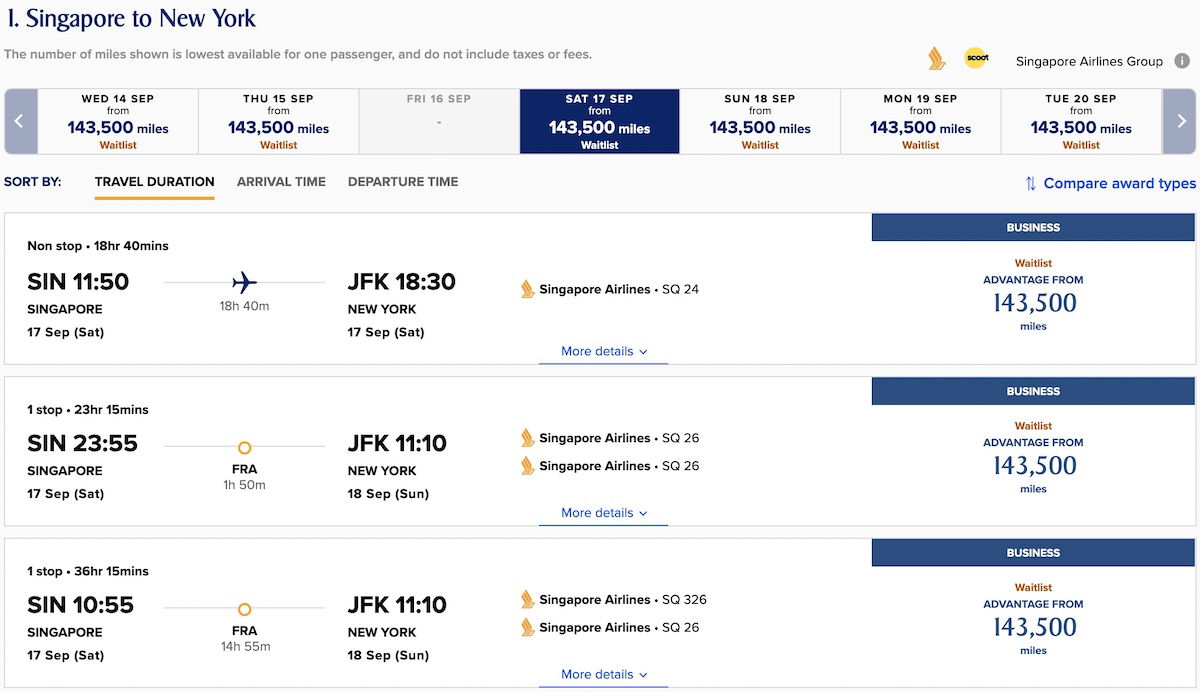Click the airplane icon on nonstop flight
The image size is (1200, 692).
click(x=244, y=282)
